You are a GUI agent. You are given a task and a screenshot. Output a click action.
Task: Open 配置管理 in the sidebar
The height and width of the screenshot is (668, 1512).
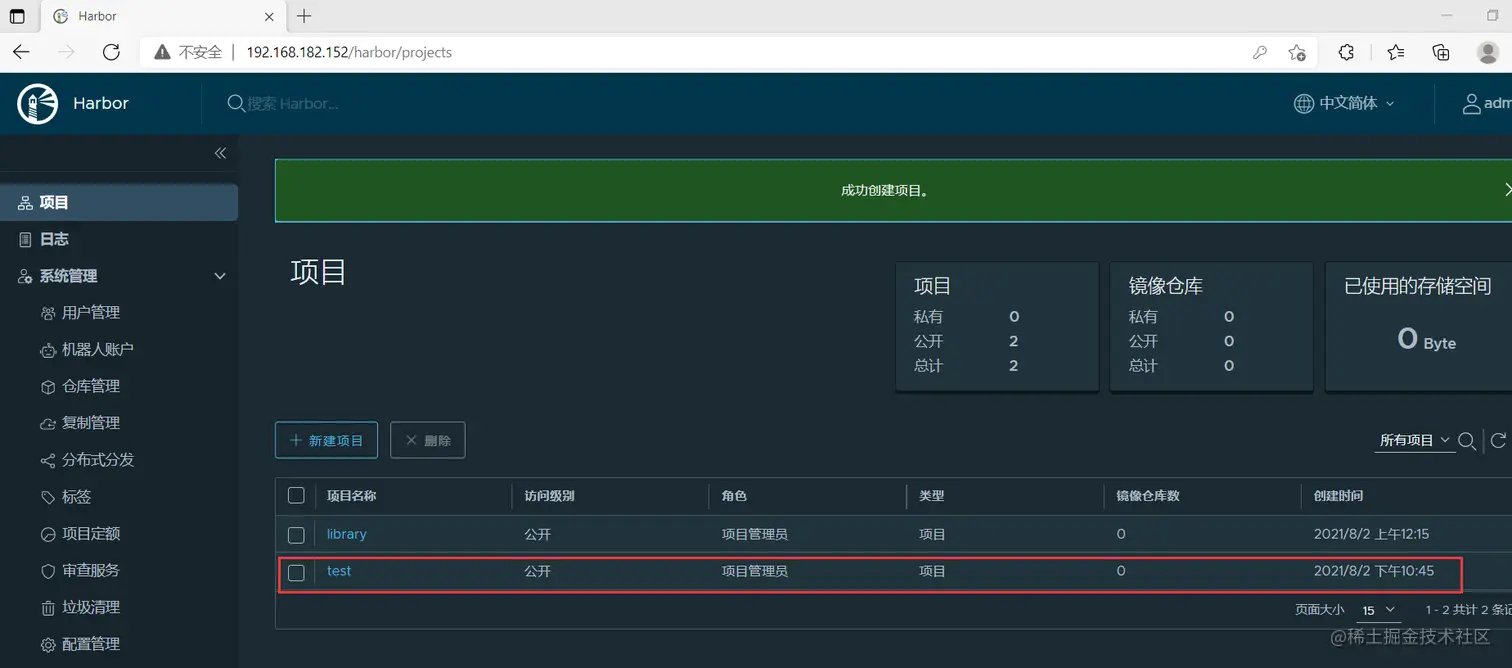(90, 644)
